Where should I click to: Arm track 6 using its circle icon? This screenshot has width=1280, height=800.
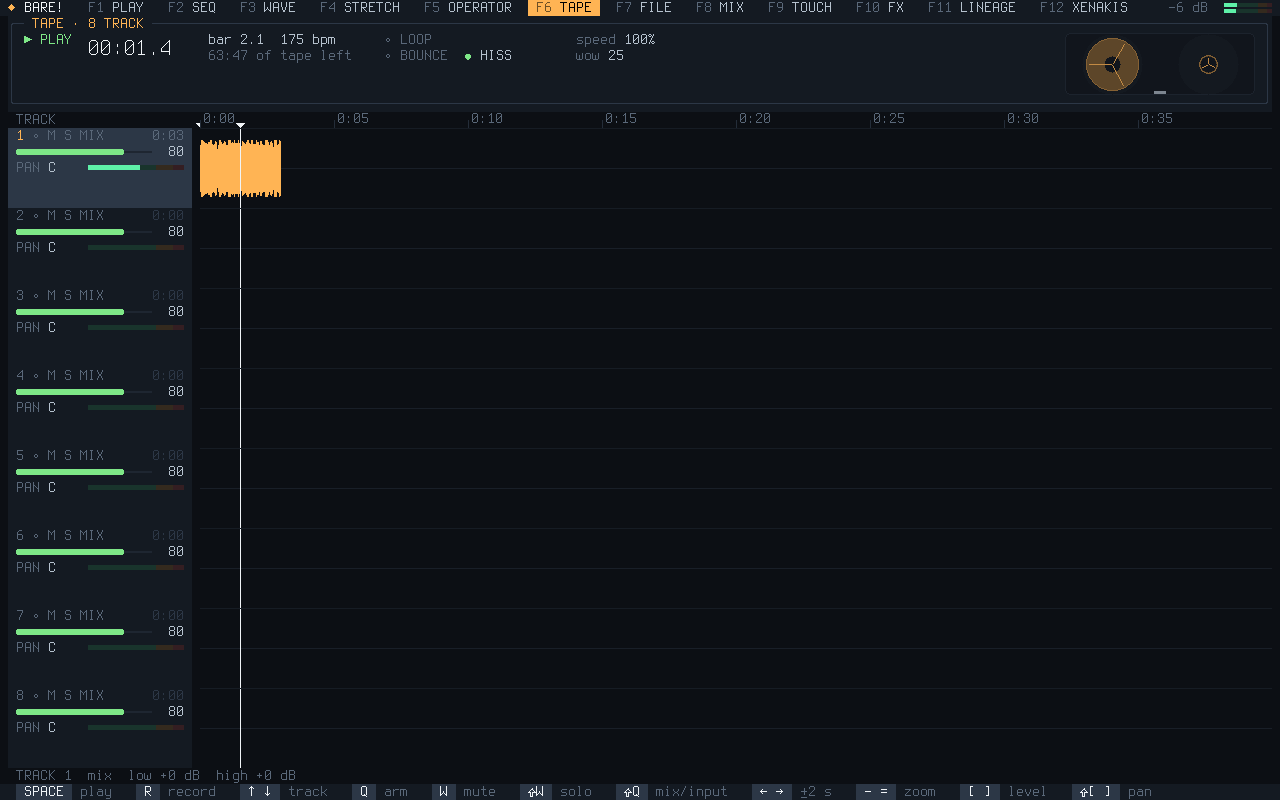tap(36, 536)
